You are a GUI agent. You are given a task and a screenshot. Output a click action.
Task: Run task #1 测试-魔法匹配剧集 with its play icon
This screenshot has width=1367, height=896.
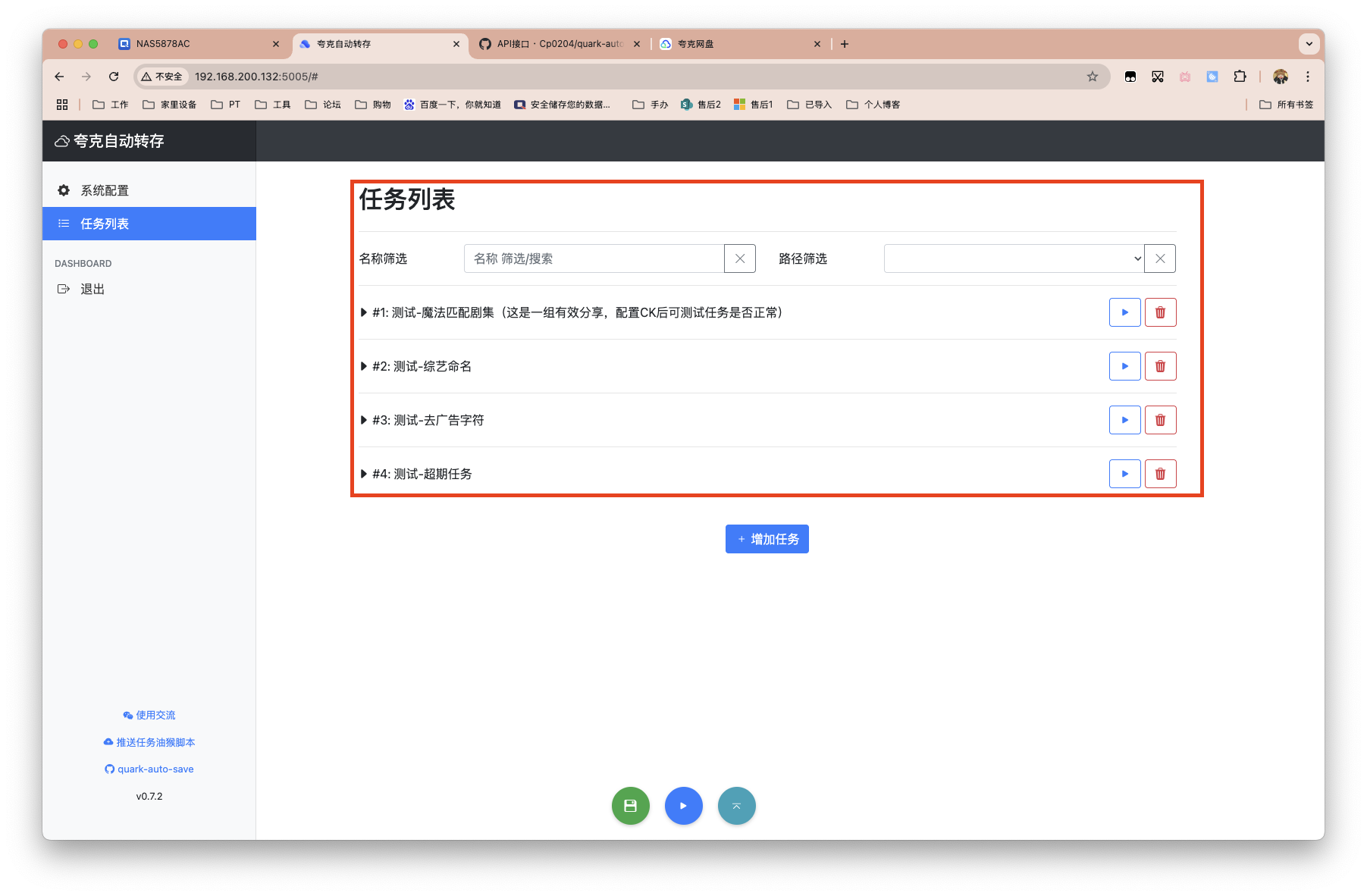point(1124,312)
